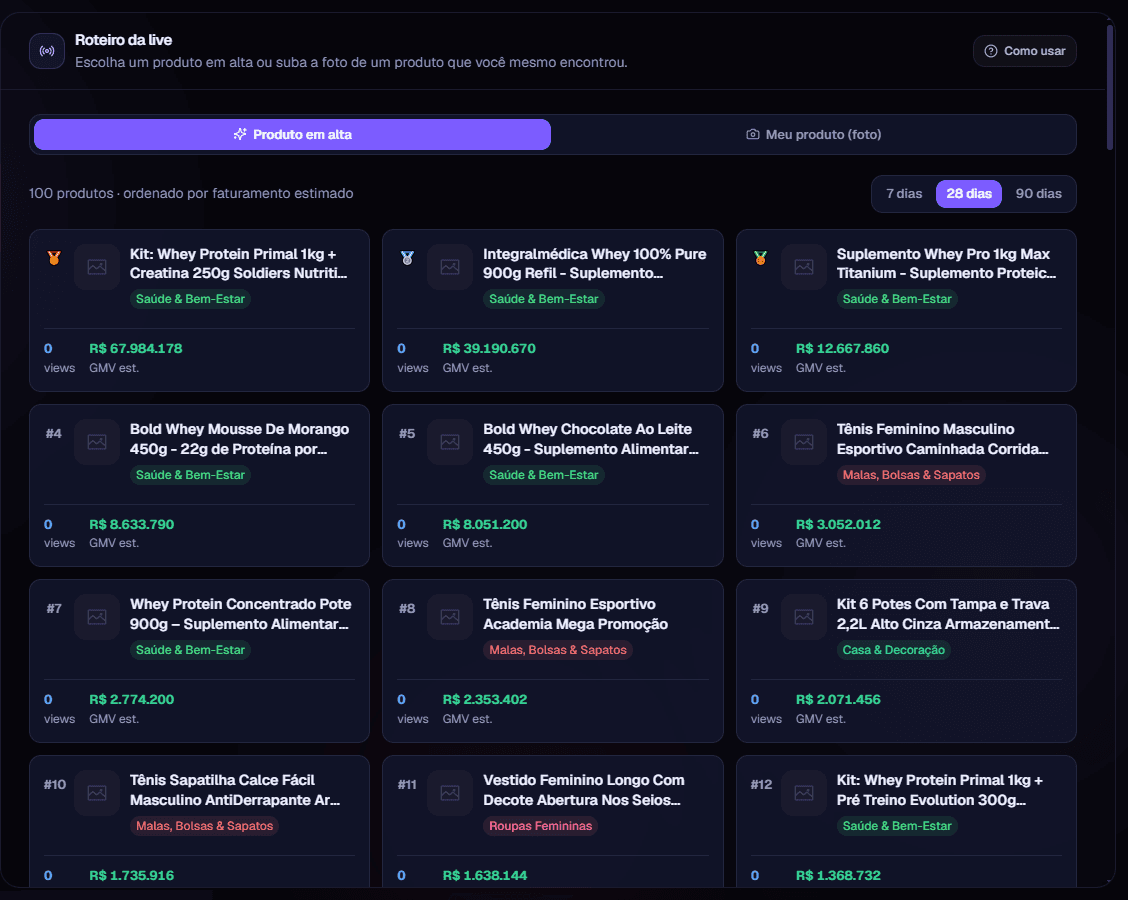Click image placeholder of Suplemento Whey Pro 1kg
The width and height of the screenshot is (1128, 900).
click(804, 267)
